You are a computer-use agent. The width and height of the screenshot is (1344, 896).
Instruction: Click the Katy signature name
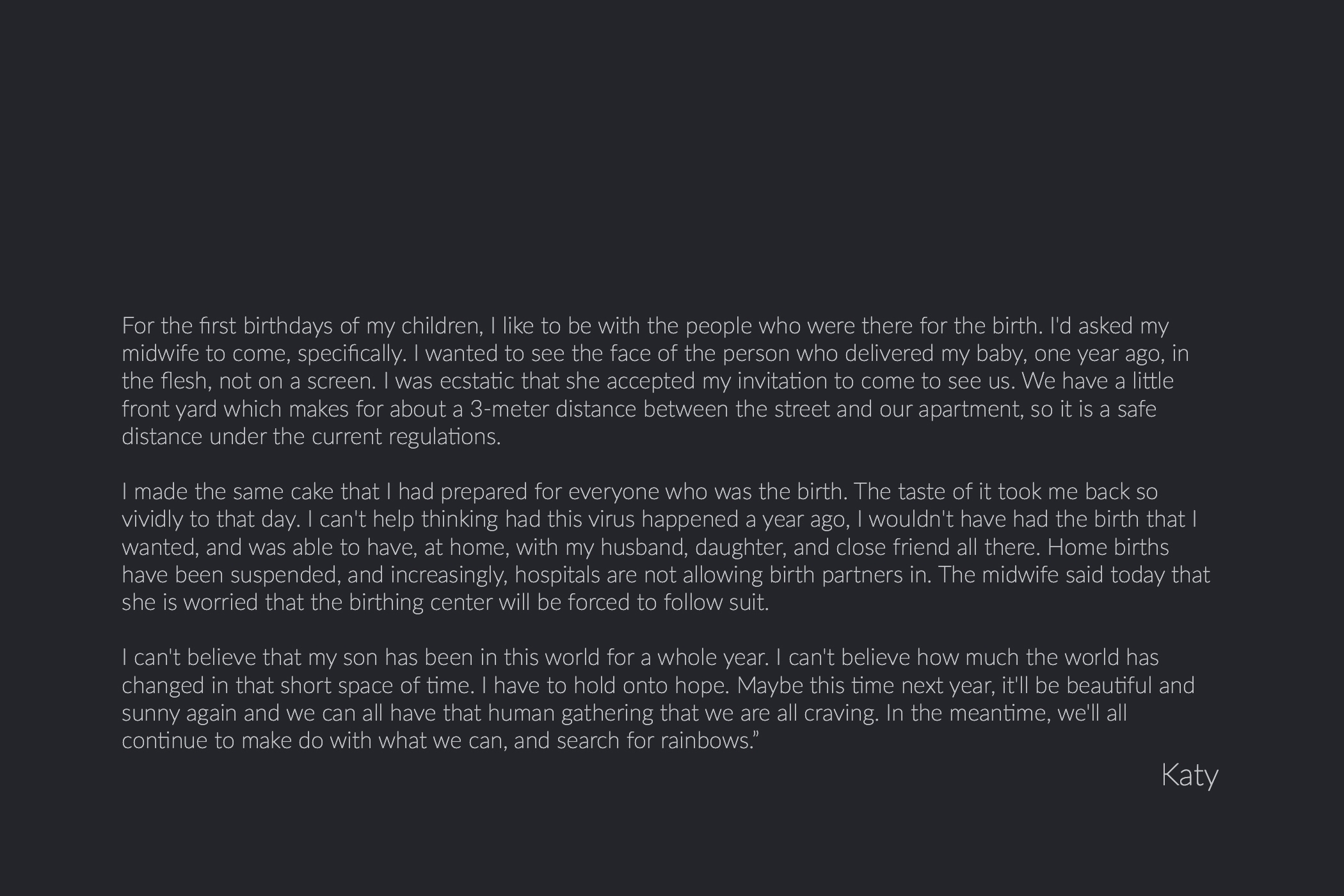coord(1189,776)
